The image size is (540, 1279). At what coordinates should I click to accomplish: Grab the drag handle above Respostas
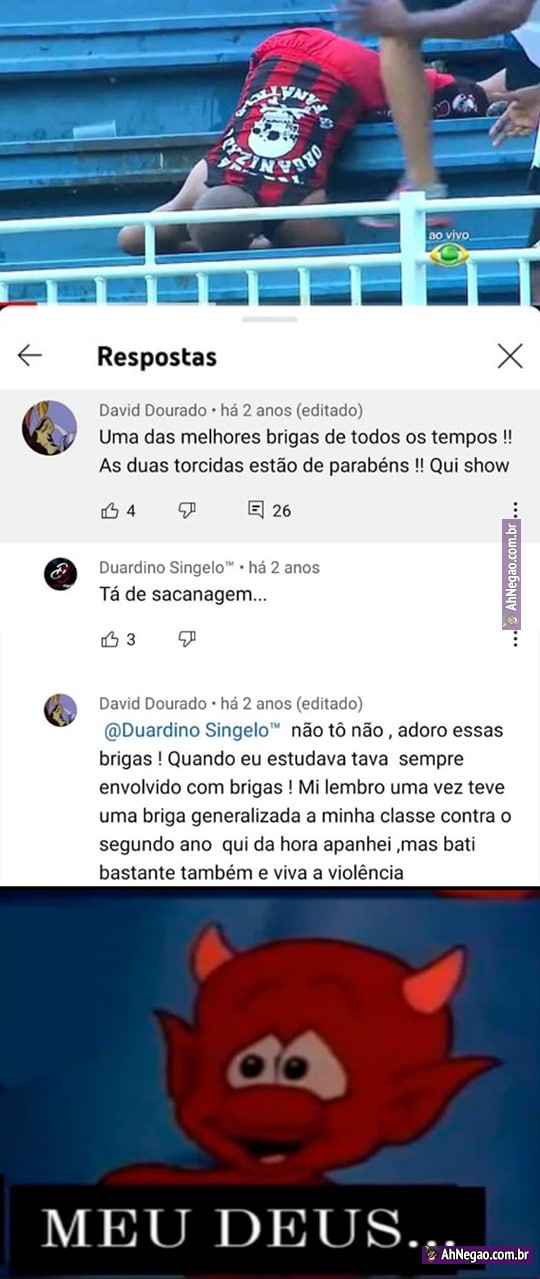coord(270,319)
